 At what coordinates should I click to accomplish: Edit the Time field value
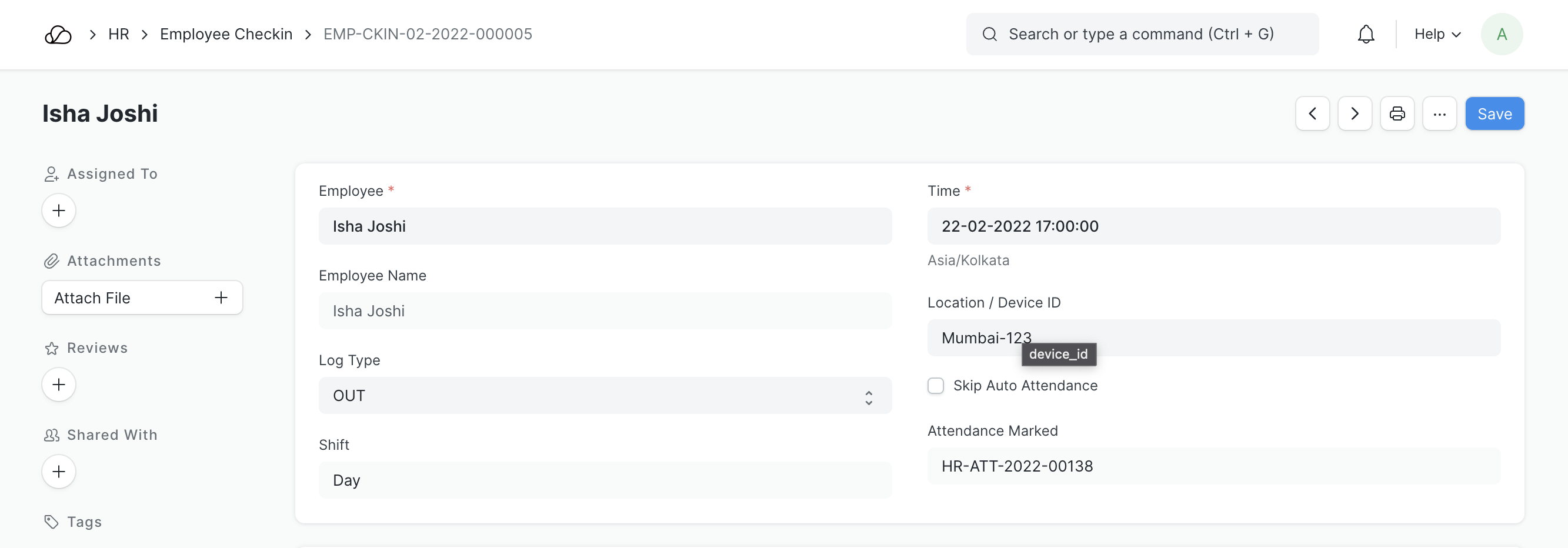1213,226
